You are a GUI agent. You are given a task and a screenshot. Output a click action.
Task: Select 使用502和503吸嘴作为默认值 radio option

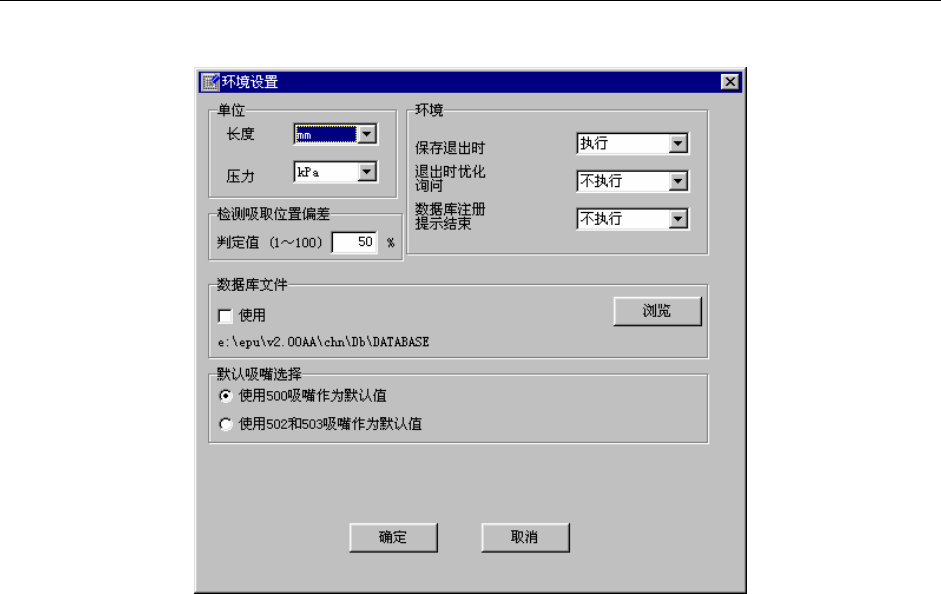pyautogui.click(x=226, y=424)
